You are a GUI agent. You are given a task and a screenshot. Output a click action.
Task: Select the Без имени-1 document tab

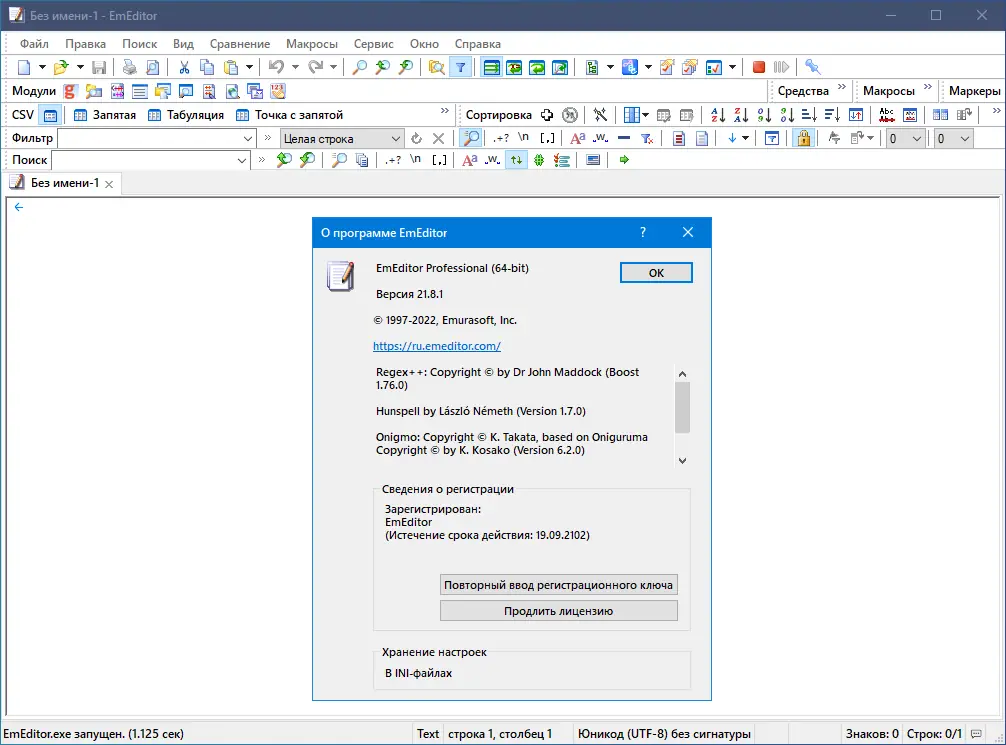tap(64, 183)
